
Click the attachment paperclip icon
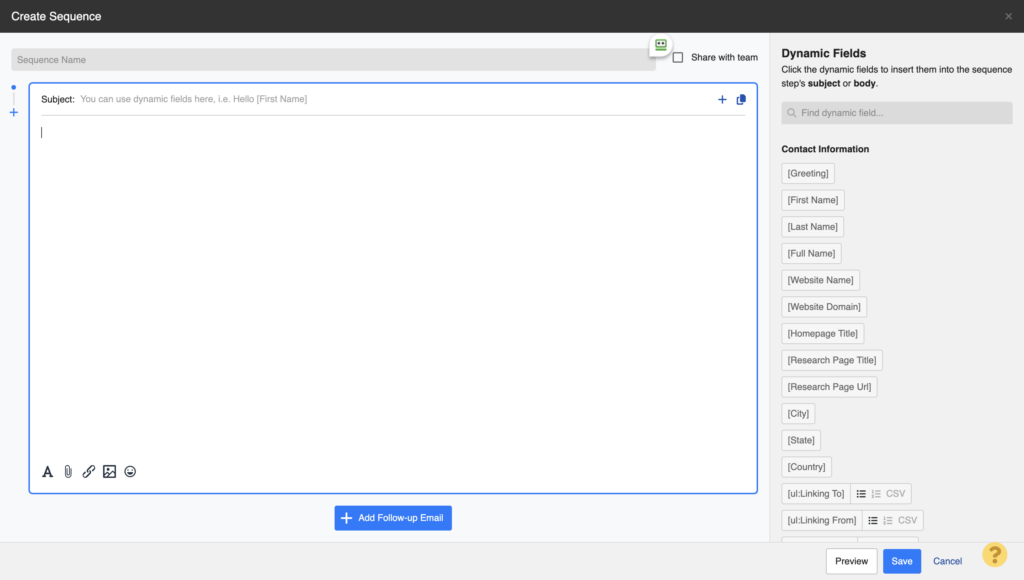pyautogui.click(x=68, y=471)
